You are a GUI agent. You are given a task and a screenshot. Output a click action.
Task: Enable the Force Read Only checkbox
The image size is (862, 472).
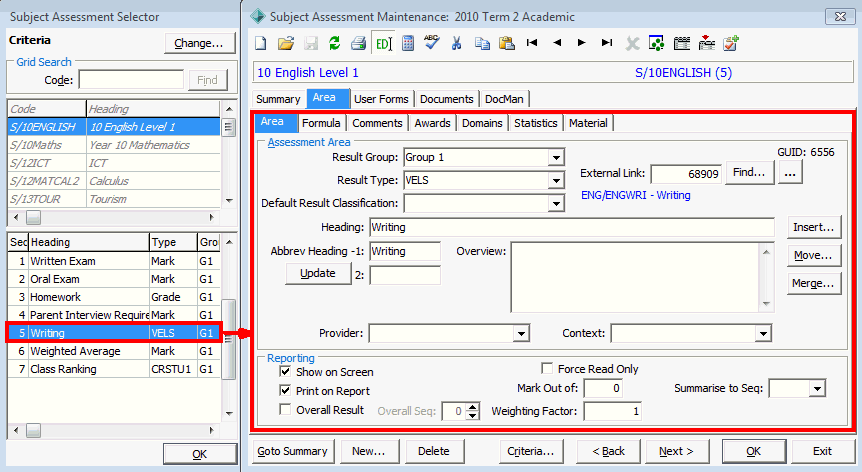(547, 368)
